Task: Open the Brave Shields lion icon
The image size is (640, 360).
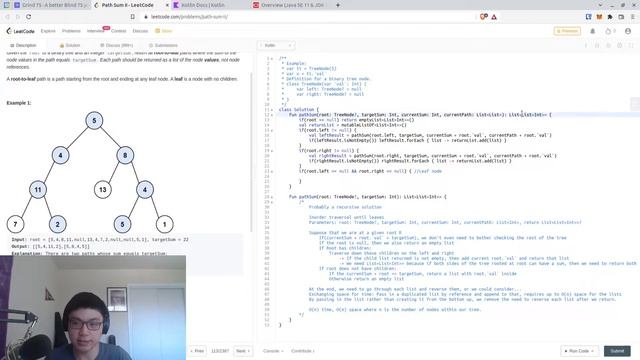Action: [x=484, y=17]
